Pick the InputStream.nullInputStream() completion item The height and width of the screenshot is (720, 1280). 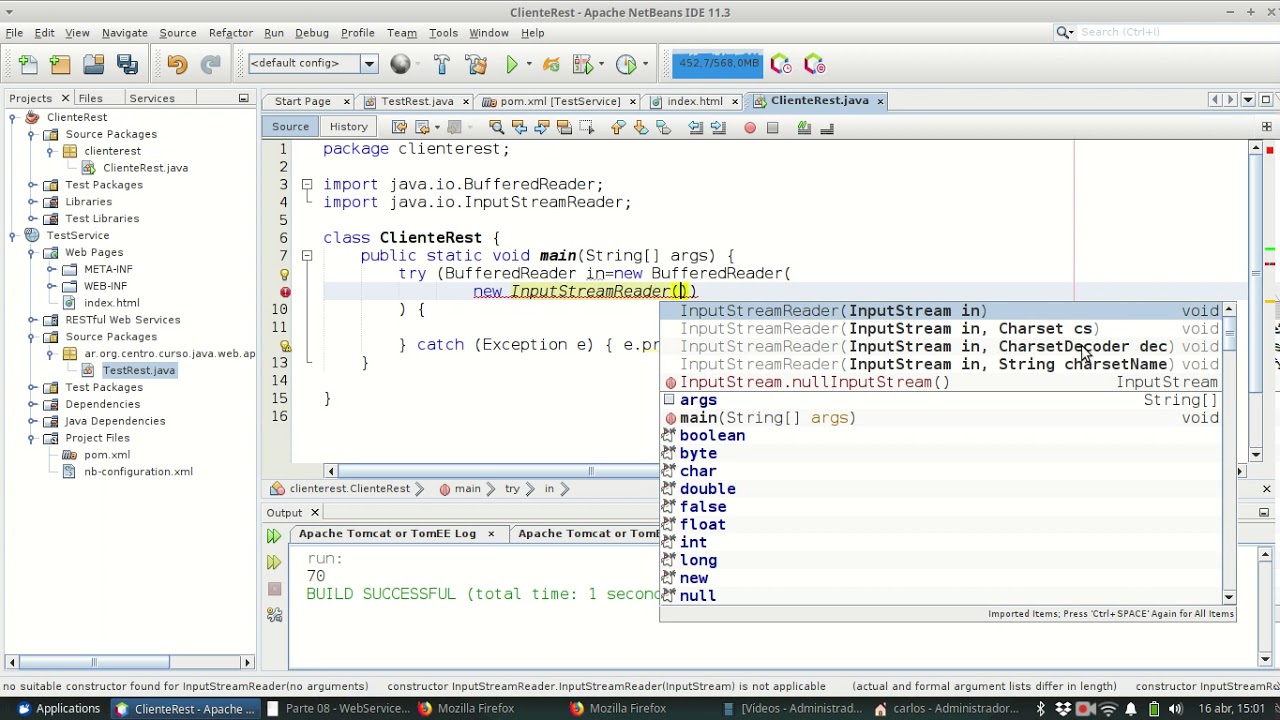(941, 382)
